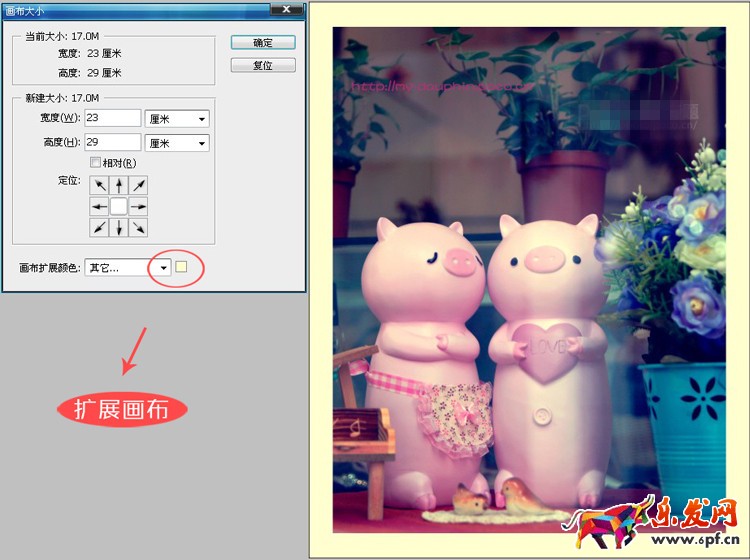Open the height unit 厘米 dropdown
Viewport: 750px width, 560px height.
click(x=177, y=143)
